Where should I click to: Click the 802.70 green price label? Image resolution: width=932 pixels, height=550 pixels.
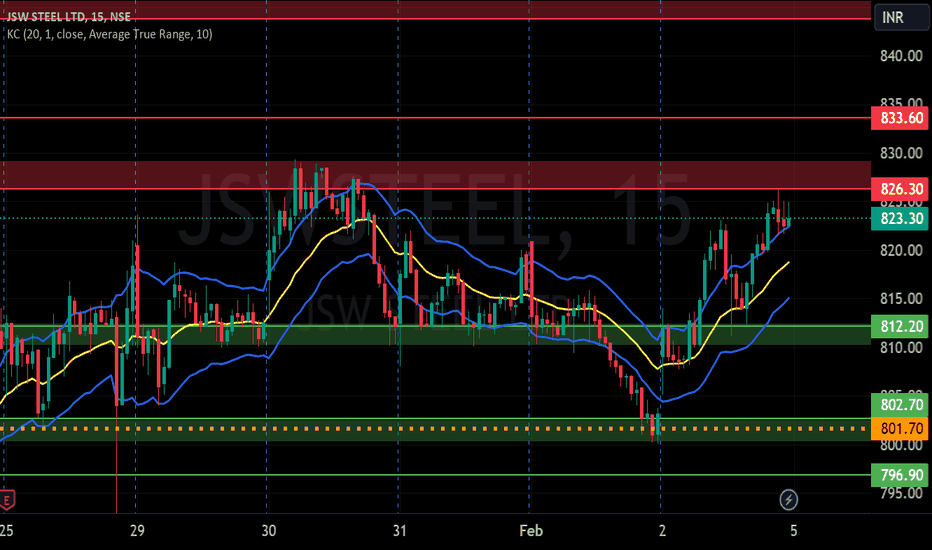tap(900, 405)
